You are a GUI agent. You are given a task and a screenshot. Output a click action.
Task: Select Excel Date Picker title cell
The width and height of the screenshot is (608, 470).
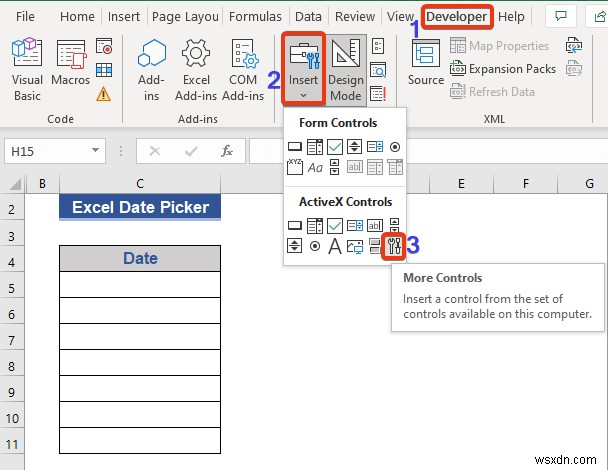coord(140,207)
